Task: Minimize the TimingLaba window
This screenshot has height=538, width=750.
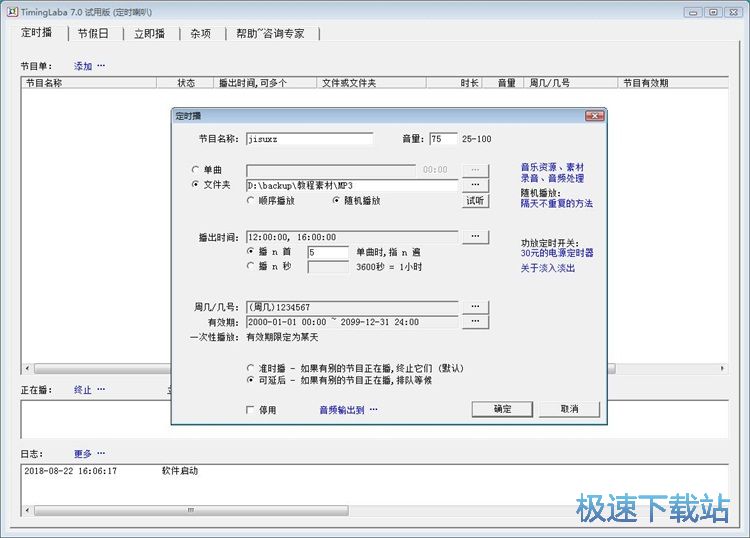Action: (x=693, y=12)
